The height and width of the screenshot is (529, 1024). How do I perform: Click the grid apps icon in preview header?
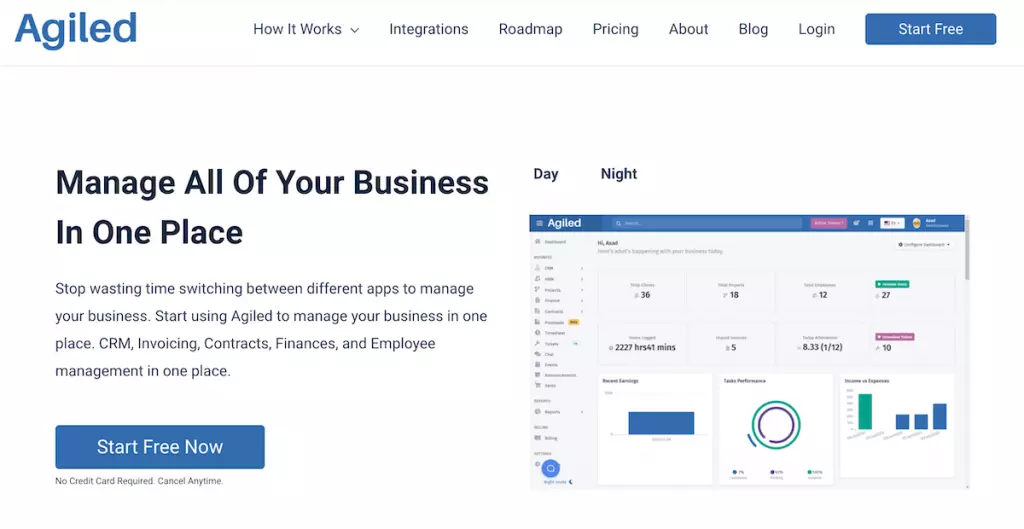[x=871, y=223]
